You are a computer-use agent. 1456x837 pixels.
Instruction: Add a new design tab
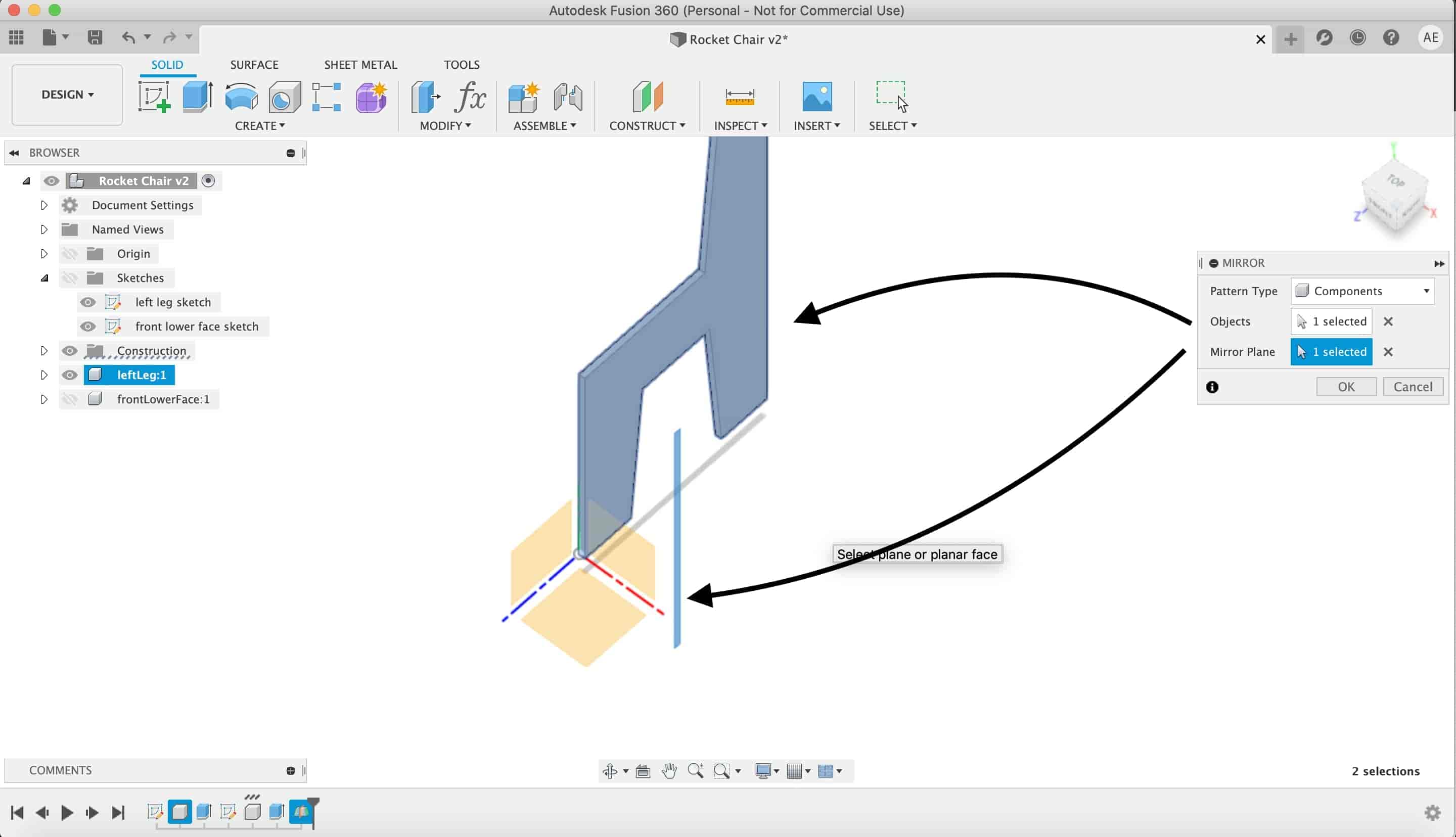pos(1291,39)
